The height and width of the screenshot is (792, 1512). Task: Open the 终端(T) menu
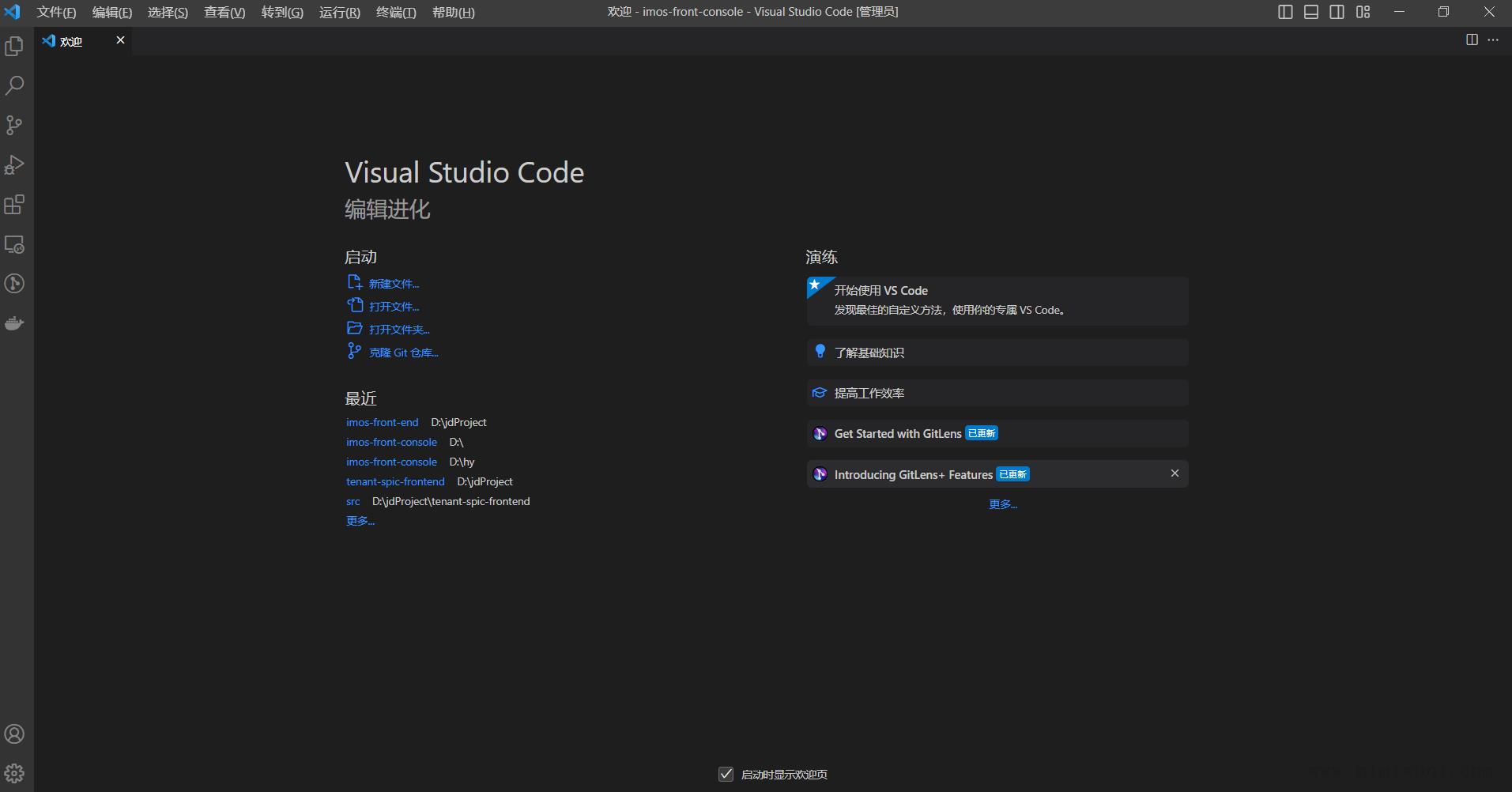tap(396, 13)
